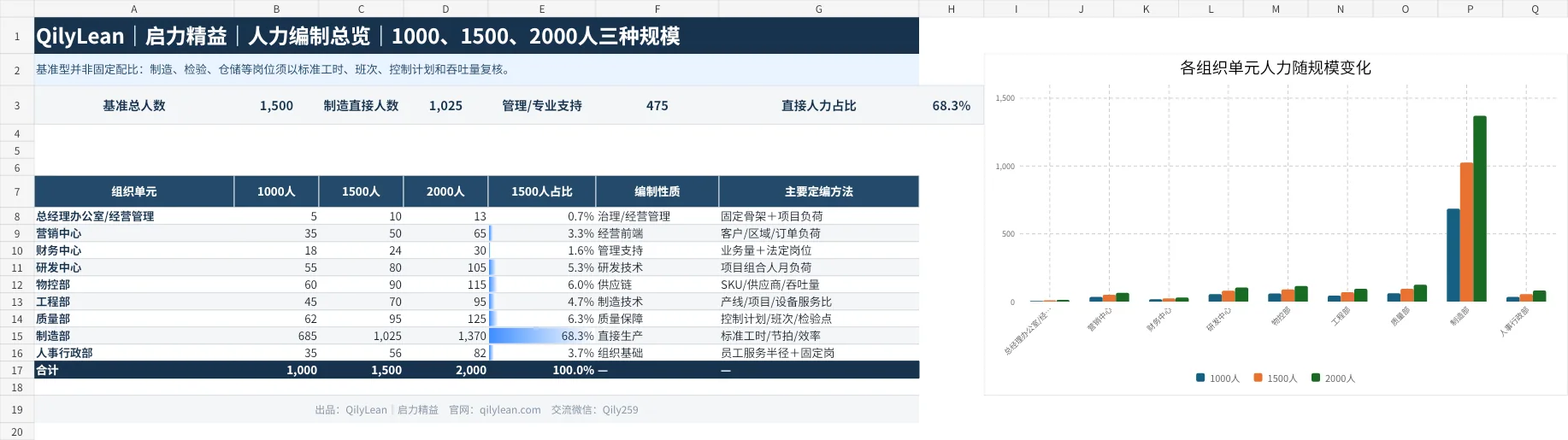Click the '合计' total row label

[134, 370]
